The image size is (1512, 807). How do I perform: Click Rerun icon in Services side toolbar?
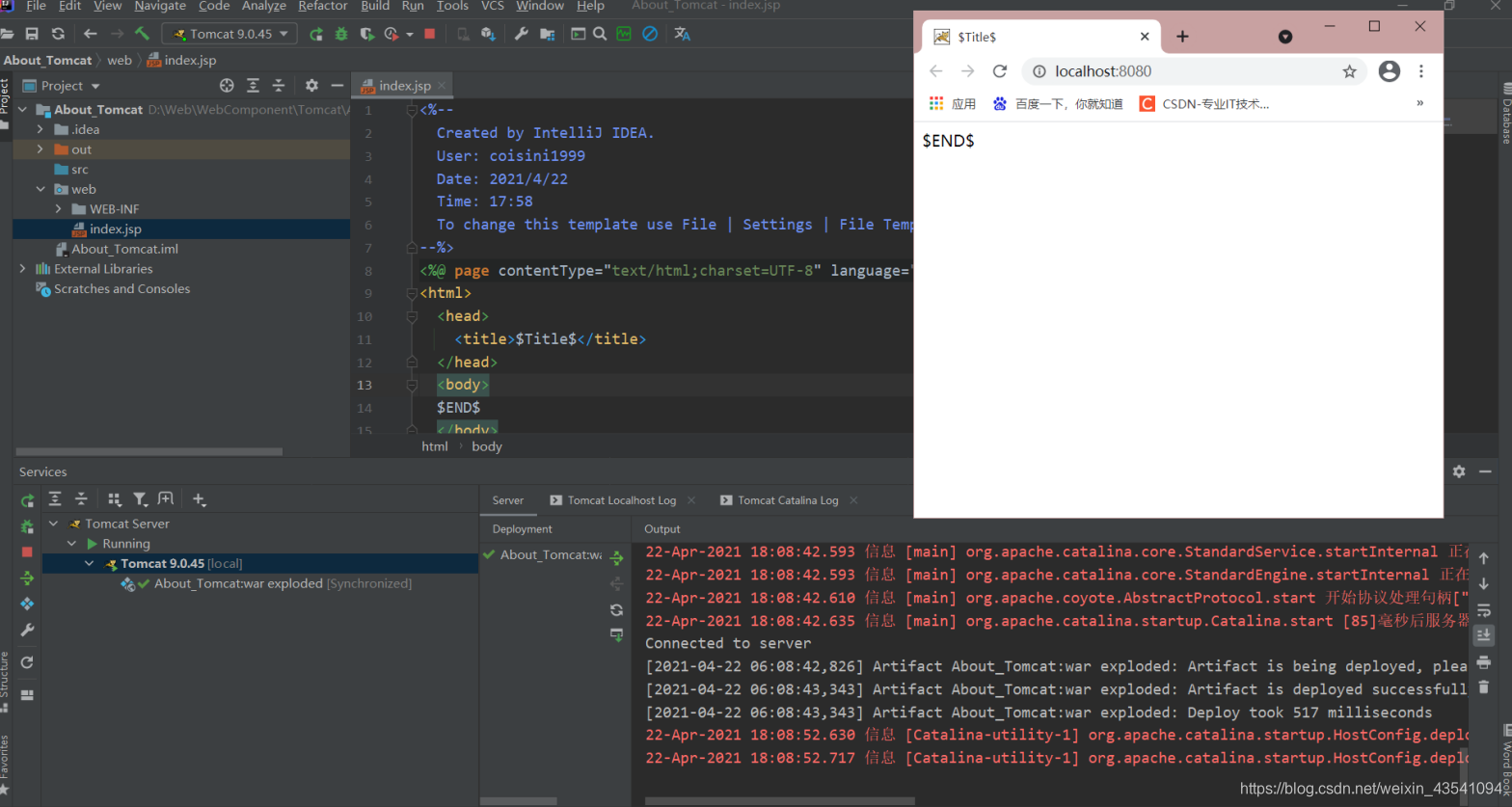click(x=27, y=500)
